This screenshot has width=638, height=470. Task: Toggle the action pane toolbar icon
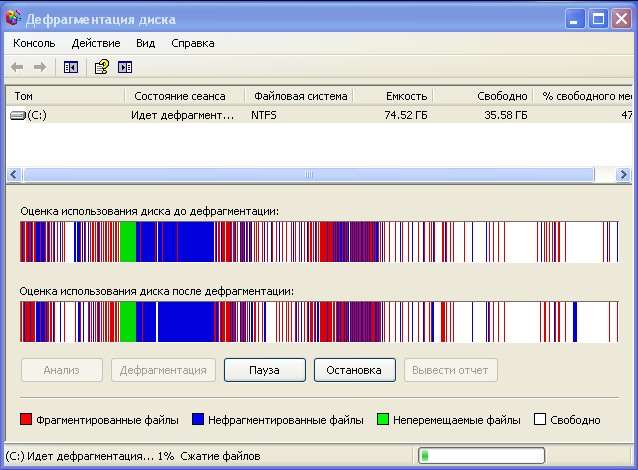pos(125,67)
